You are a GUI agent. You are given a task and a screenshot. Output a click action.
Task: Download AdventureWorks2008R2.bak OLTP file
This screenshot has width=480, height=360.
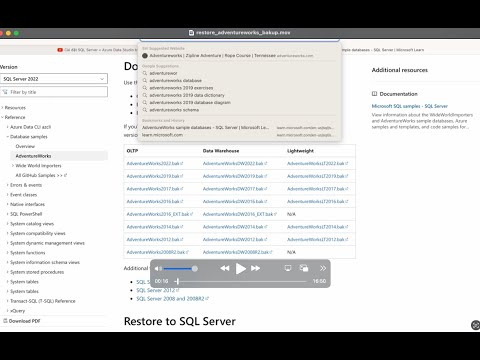pyautogui.click(x=158, y=252)
